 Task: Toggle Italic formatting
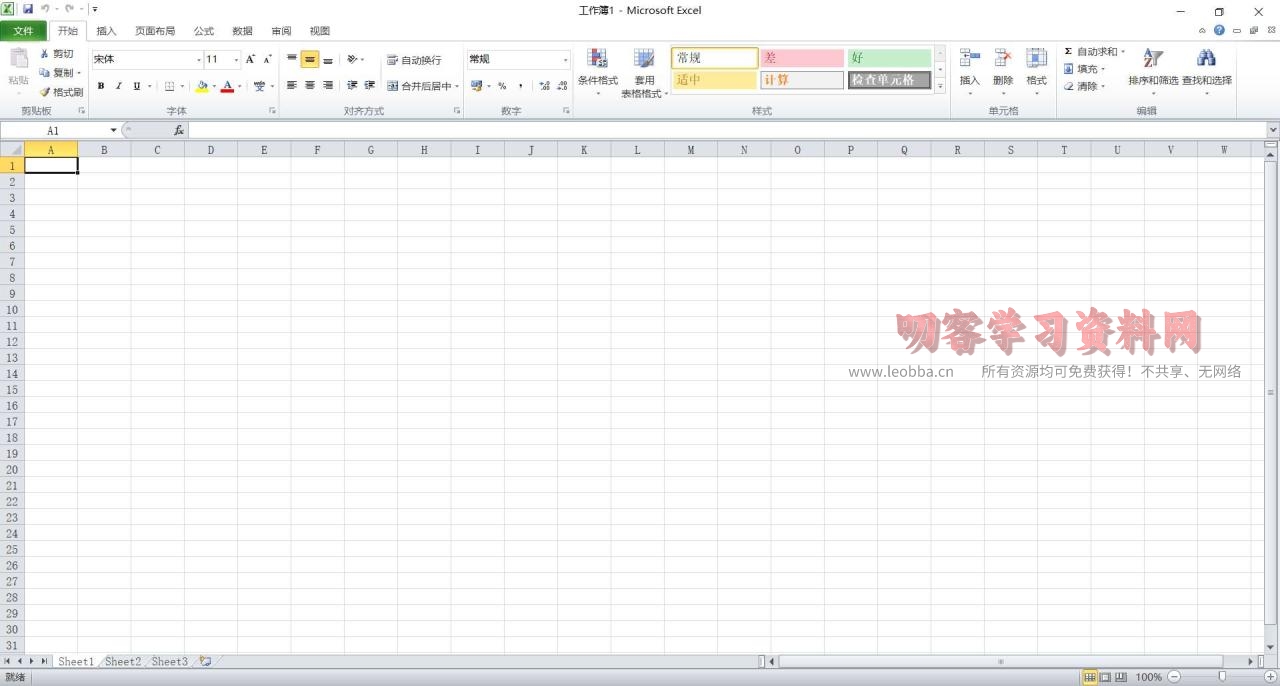click(117, 86)
